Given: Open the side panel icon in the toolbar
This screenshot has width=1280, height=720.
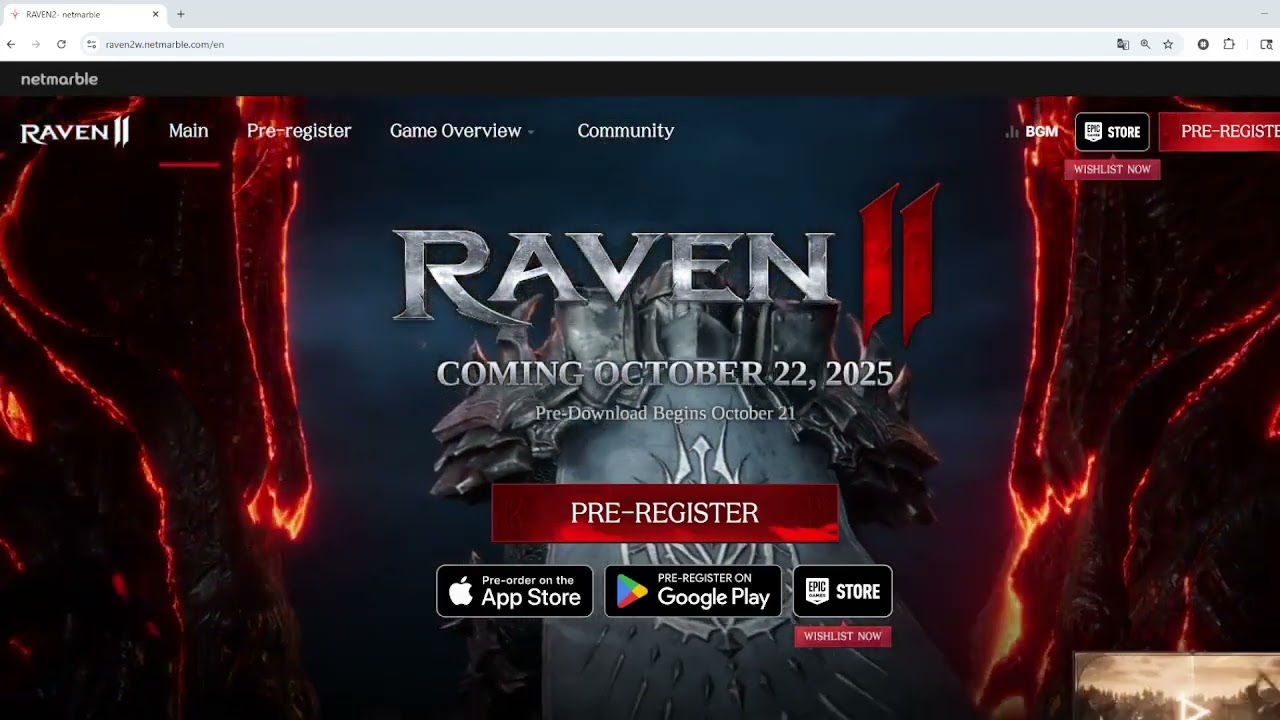Looking at the screenshot, I should pyautogui.click(x=1266, y=44).
